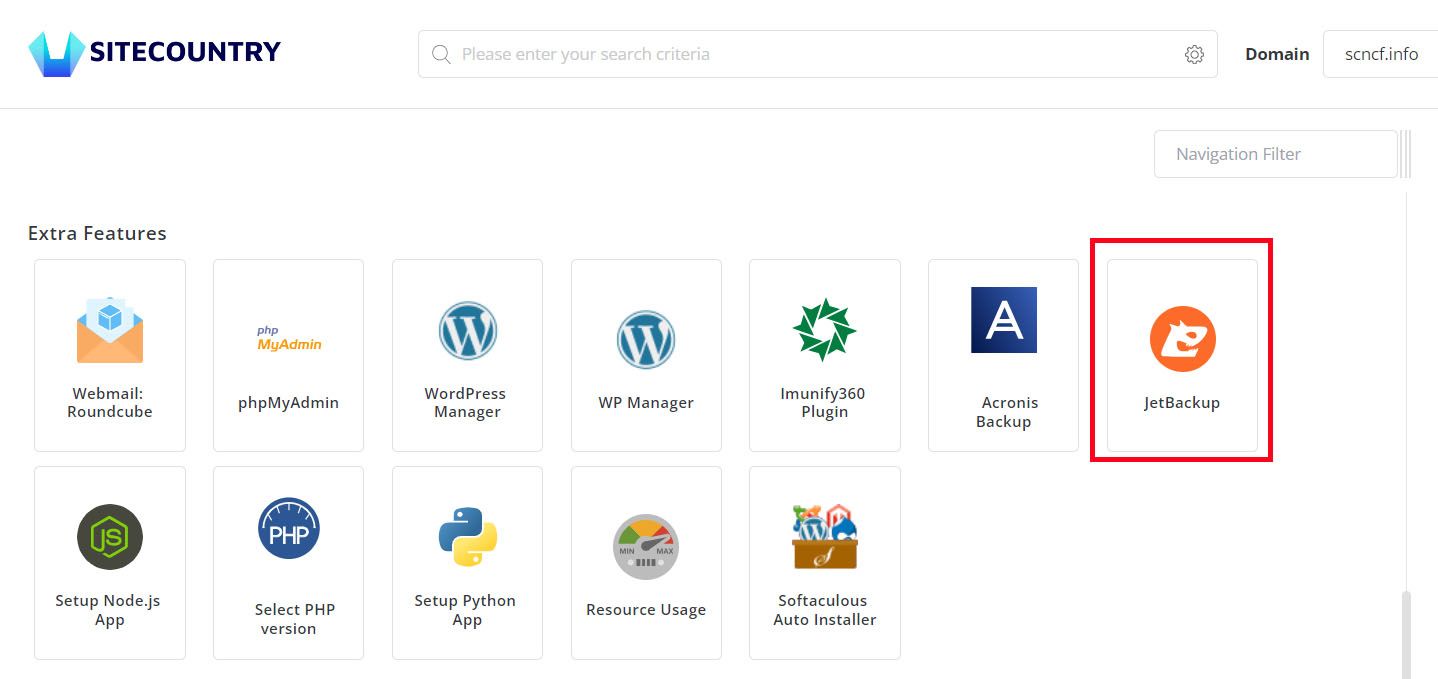Click the SiteCountry logo
Image resolution: width=1438 pixels, height=679 pixels.
[x=155, y=53]
